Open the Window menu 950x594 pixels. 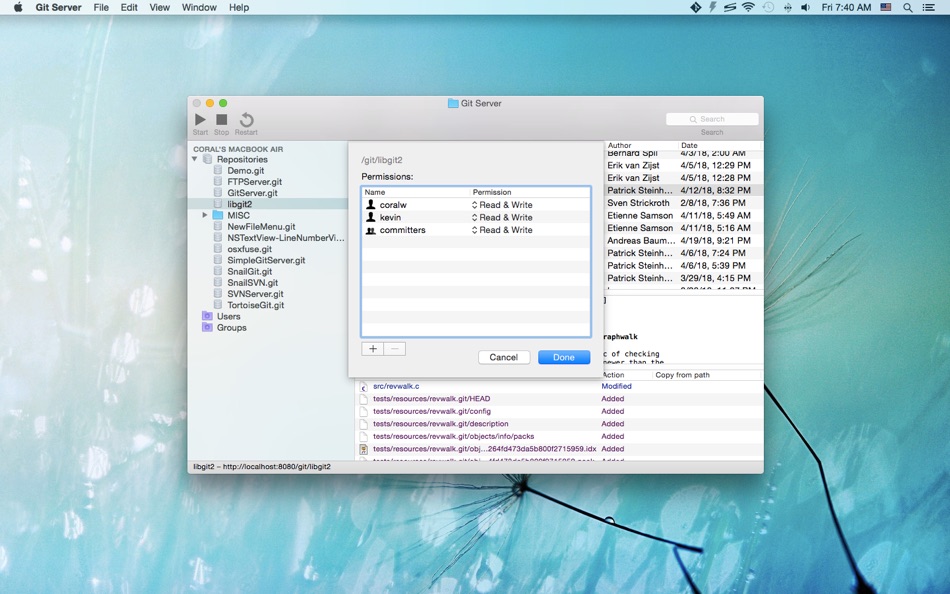(199, 7)
